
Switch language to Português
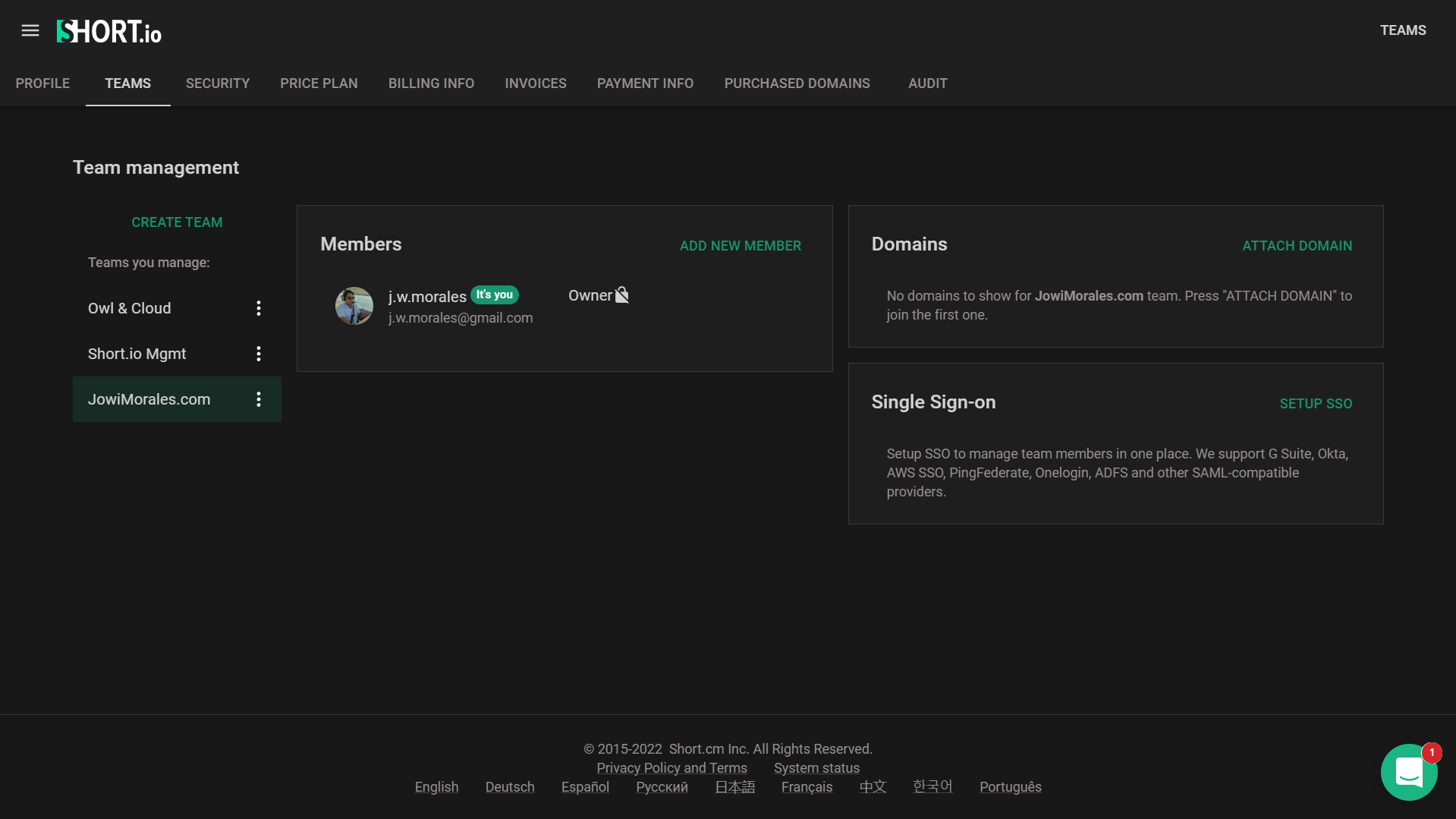[1010, 787]
